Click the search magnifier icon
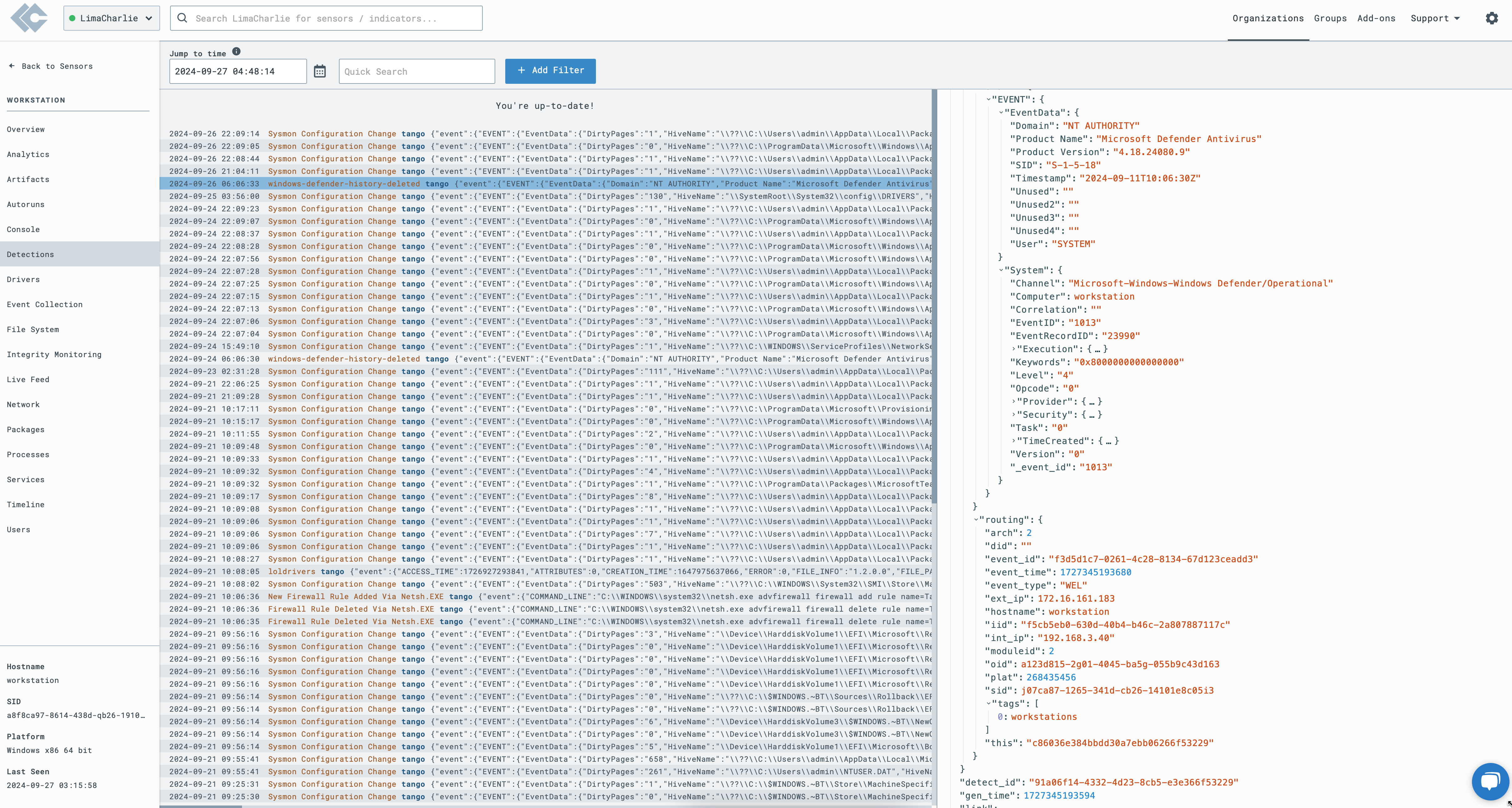The height and width of the screenshot is (808, 1512). [183, 18]
